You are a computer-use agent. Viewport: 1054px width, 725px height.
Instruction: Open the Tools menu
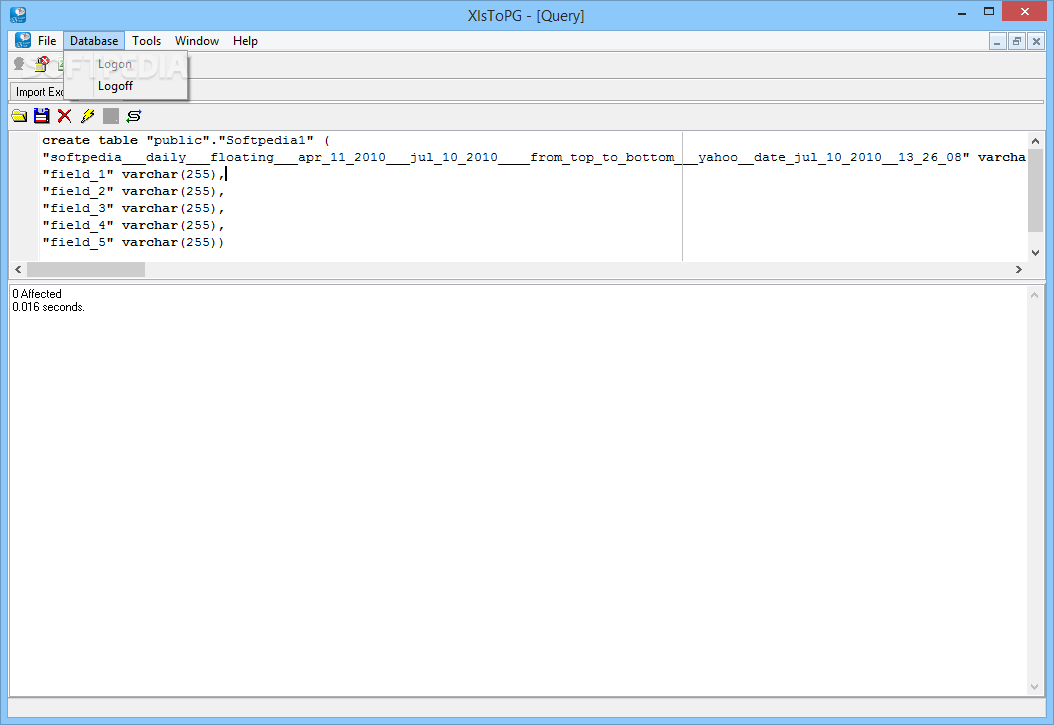[147, 41]
